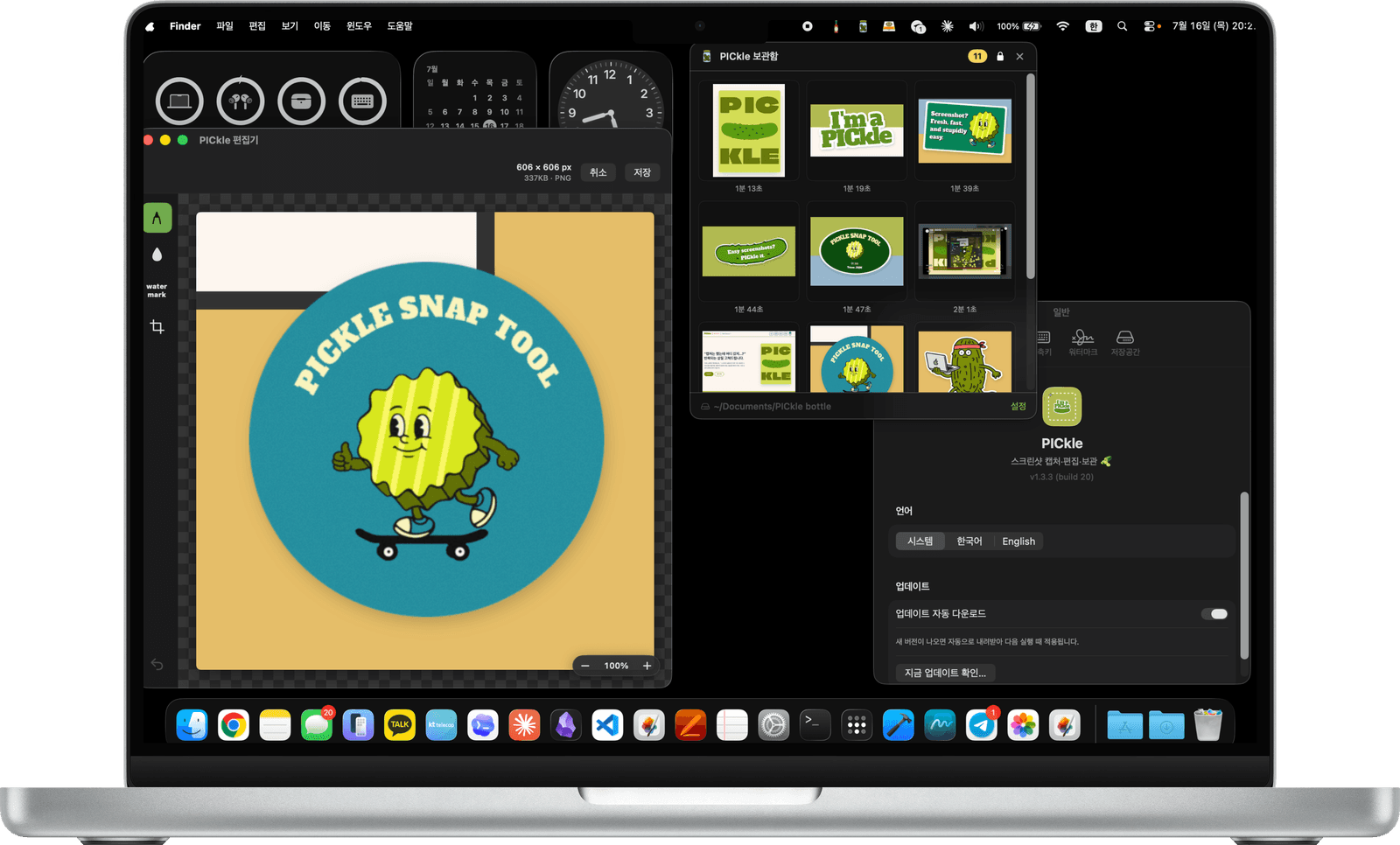Click the PICkle app icon in settings
Image resolution: width=1400 pixels, height=845 pixels.
(x=1062, y=406)
